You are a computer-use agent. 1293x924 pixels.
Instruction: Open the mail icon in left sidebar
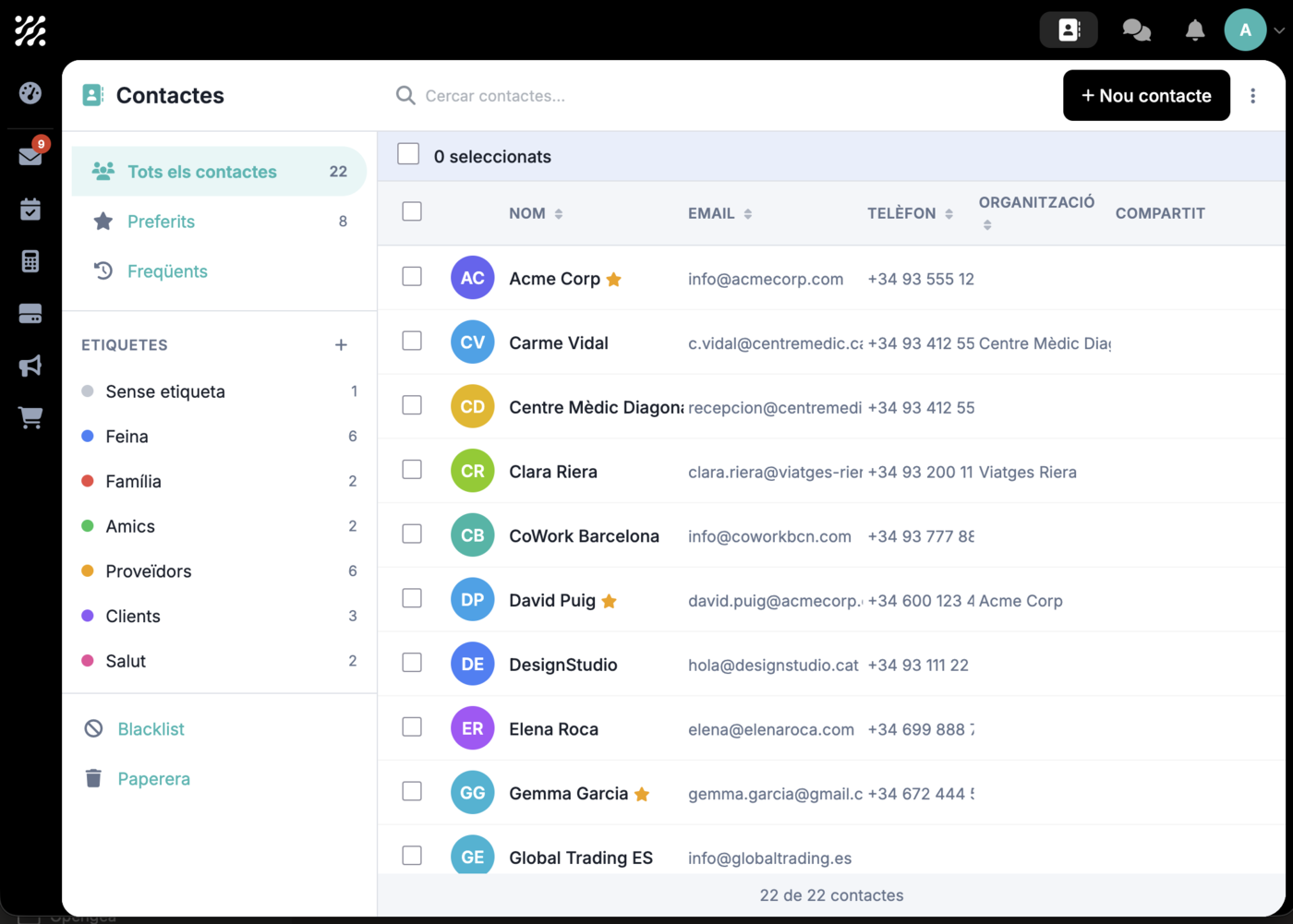click(30, 156)
